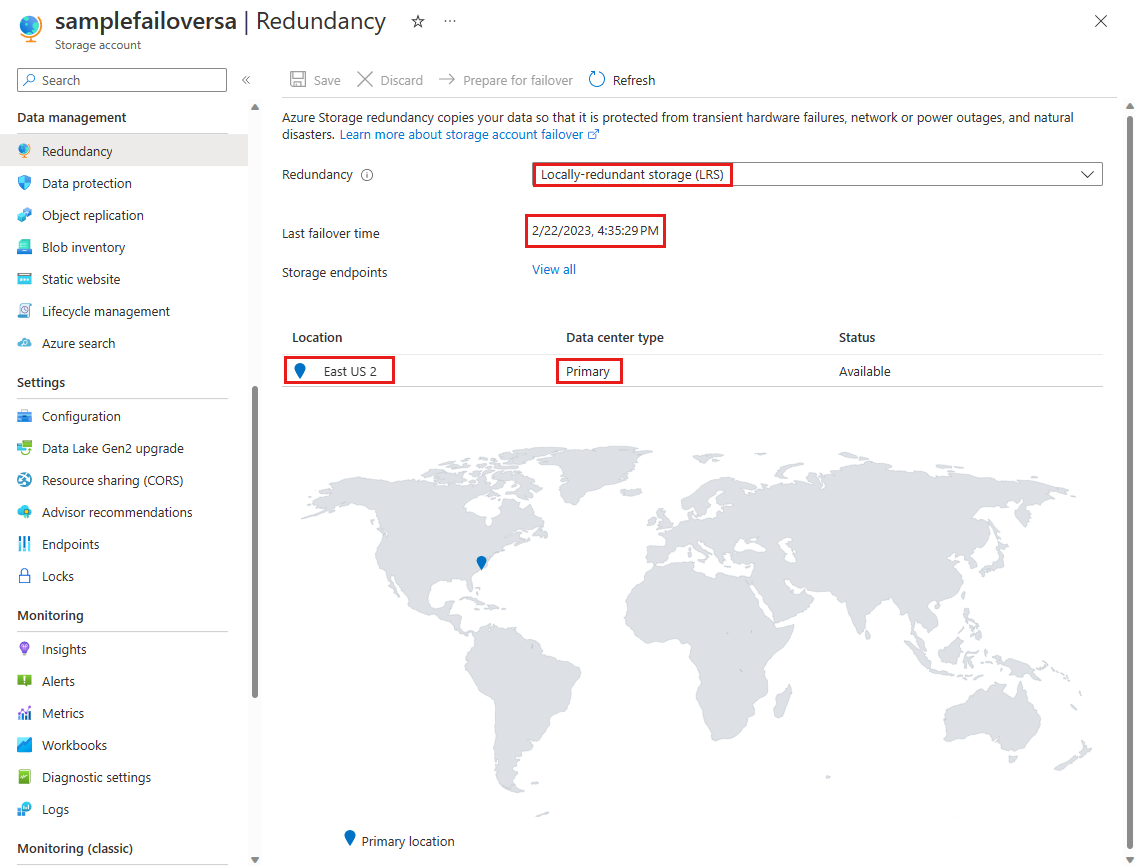Screen dimensions: 1135x866
Task: Select Lifecycle management in the sidebar
Action: pyautogui.click(x=105, y=312)
